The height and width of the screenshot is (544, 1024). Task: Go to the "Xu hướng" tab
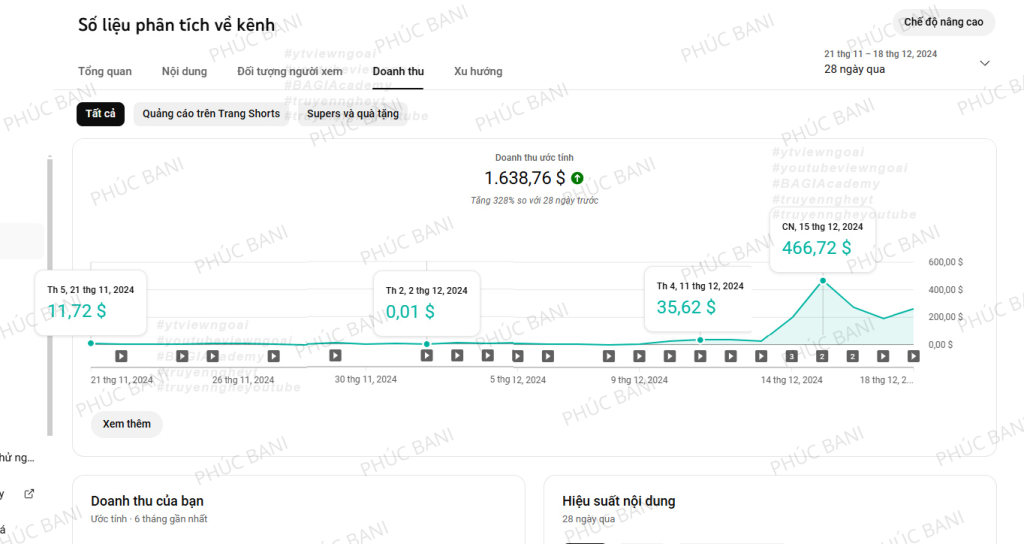(478, 72)
